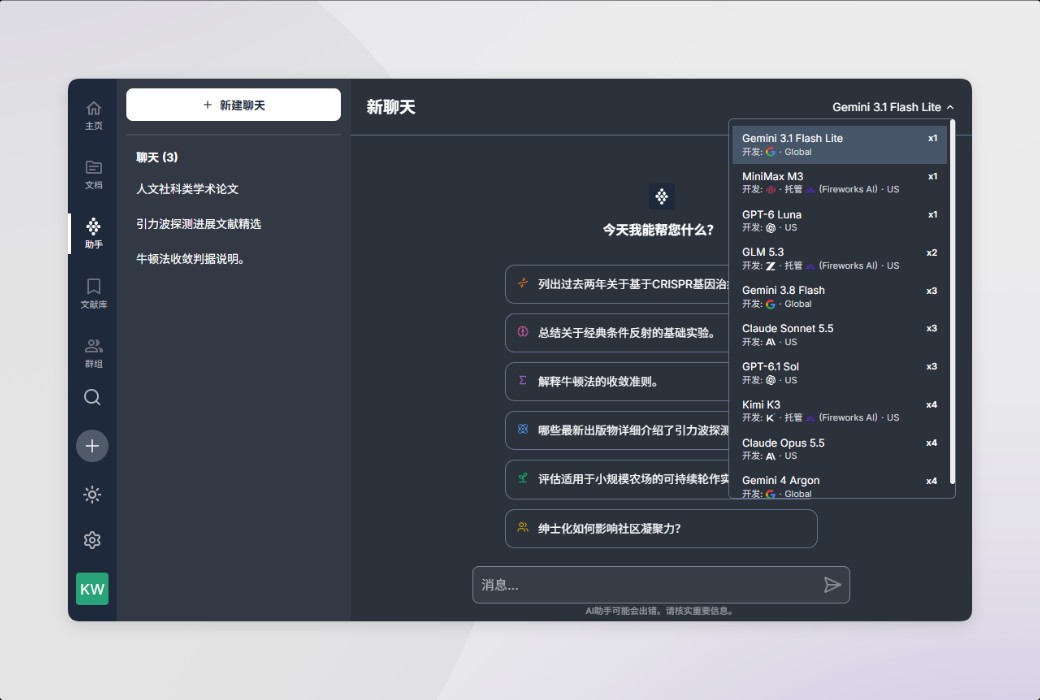This screenshot has height=700, width=1040.
Task: Open the KW user avatar
Action: [x=92, y=589]
